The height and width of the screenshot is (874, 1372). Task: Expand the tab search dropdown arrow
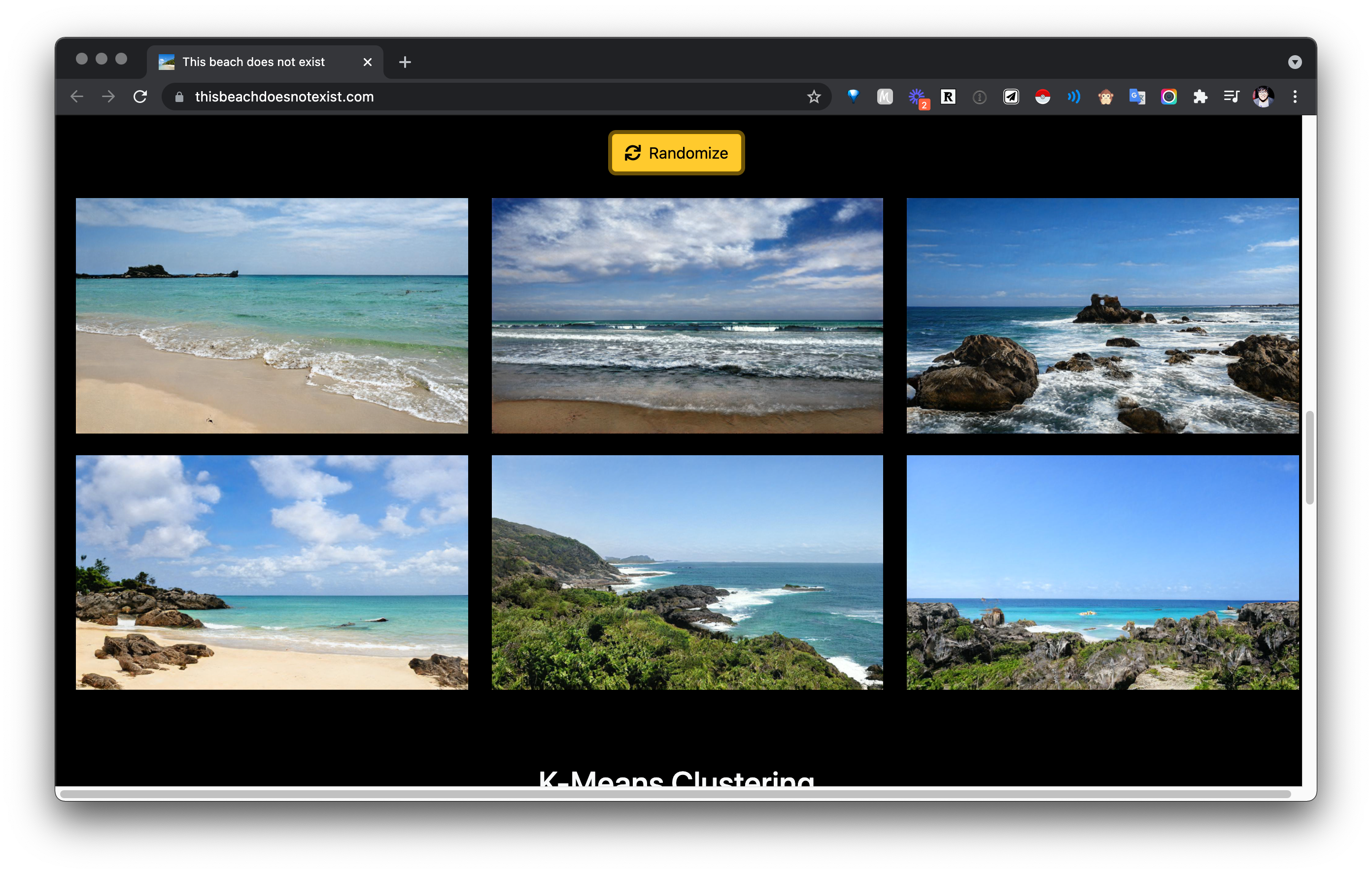1295,62
